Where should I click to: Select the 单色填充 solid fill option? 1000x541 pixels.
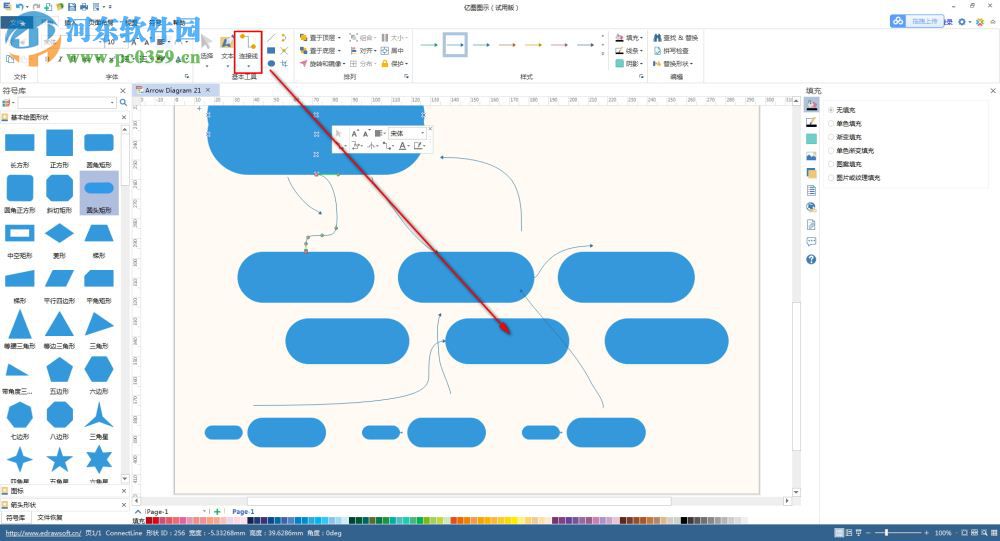click(844, 124)
